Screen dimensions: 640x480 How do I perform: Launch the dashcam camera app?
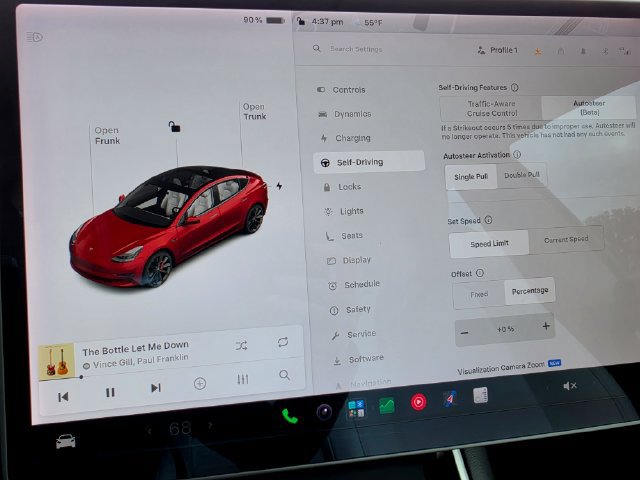point(324,411)
